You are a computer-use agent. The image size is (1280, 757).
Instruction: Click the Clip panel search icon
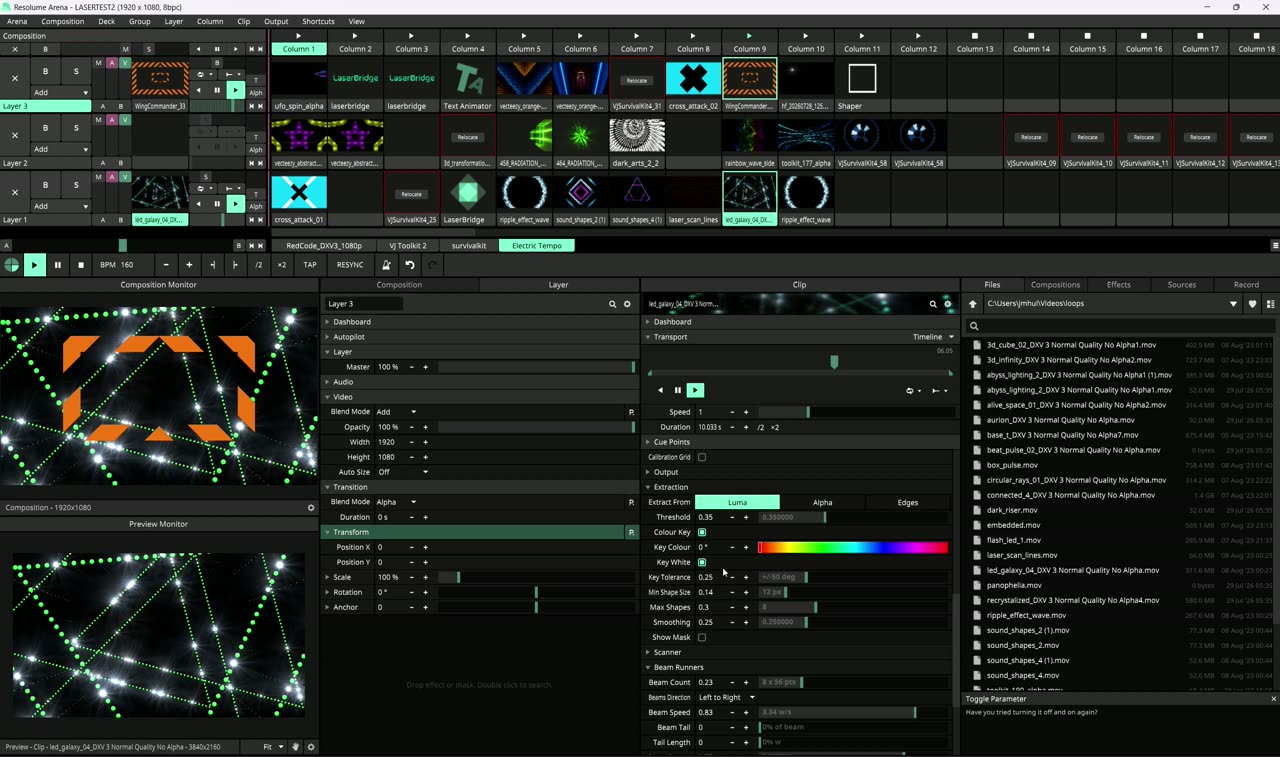(933, 304)
